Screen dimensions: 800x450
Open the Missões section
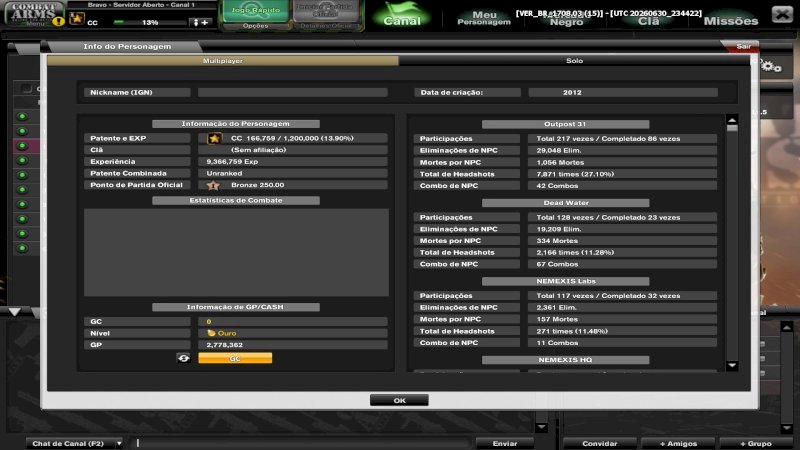731,21
